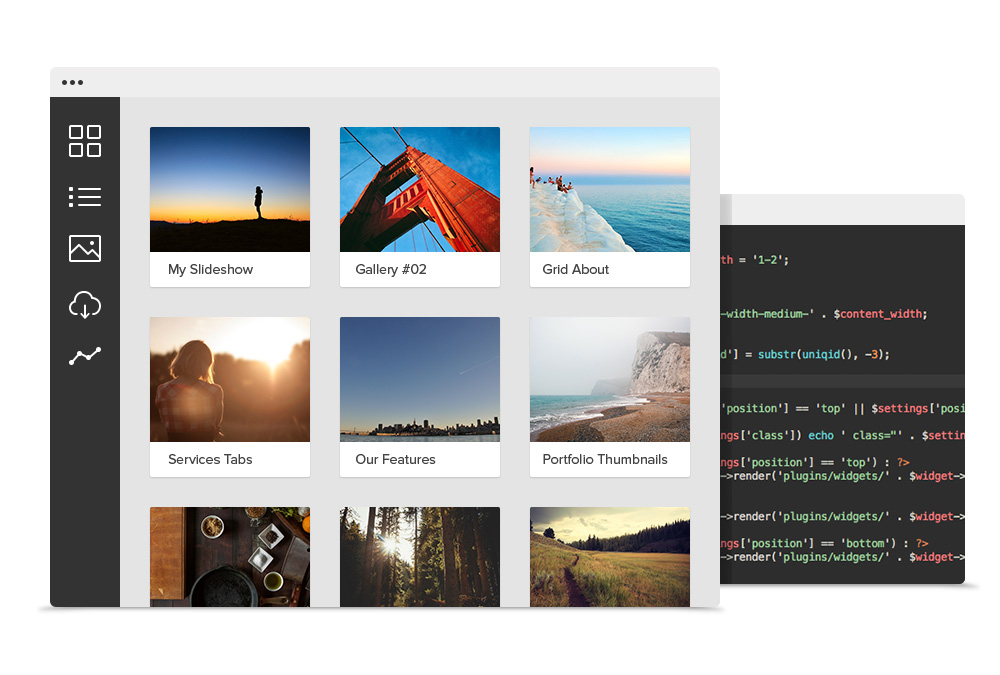
Task: Open the image media icon in sidebar
Action: [85, 249]
